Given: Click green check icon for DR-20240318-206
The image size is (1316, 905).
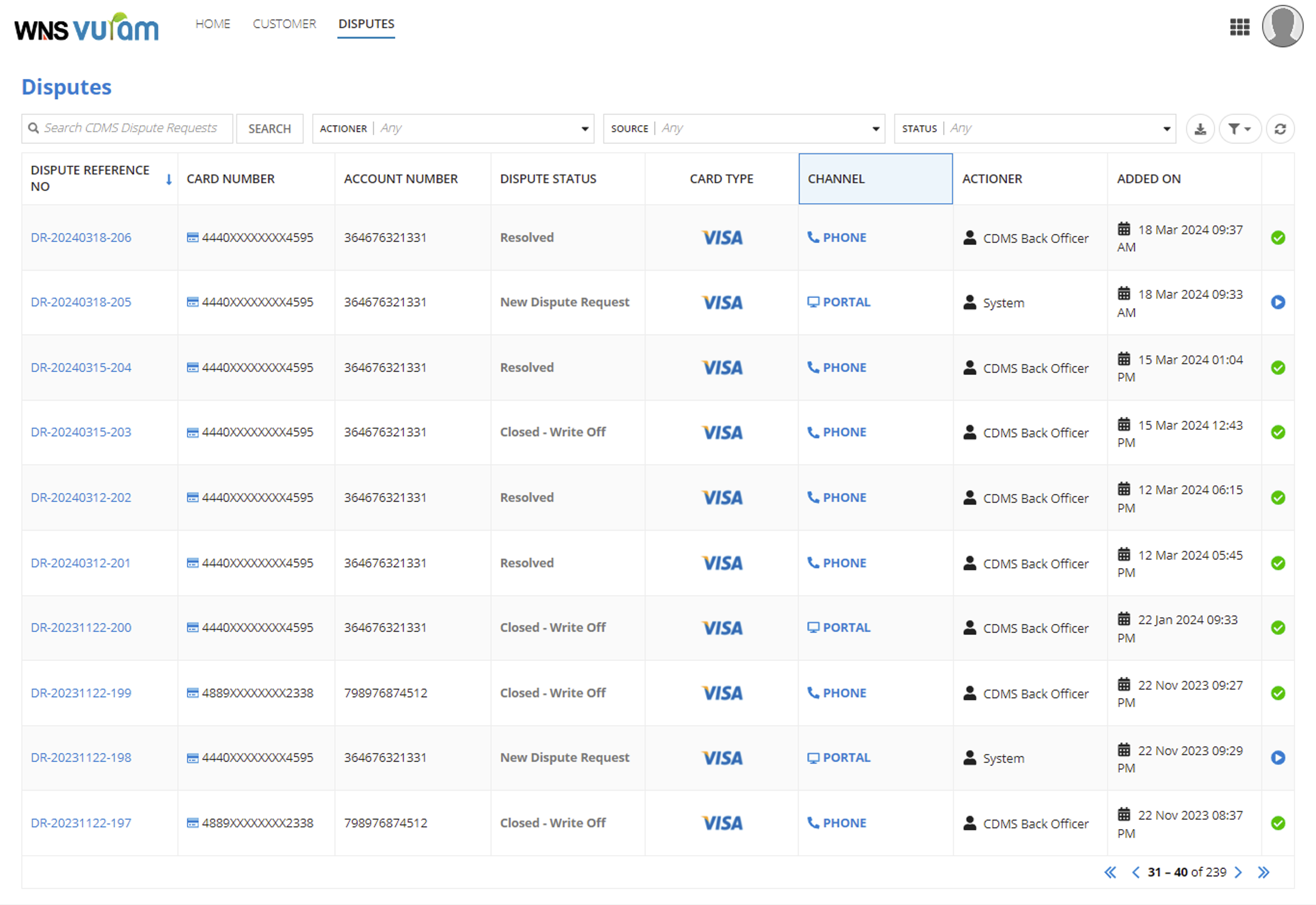Looking at the screenshot, I should [1277, 238].
